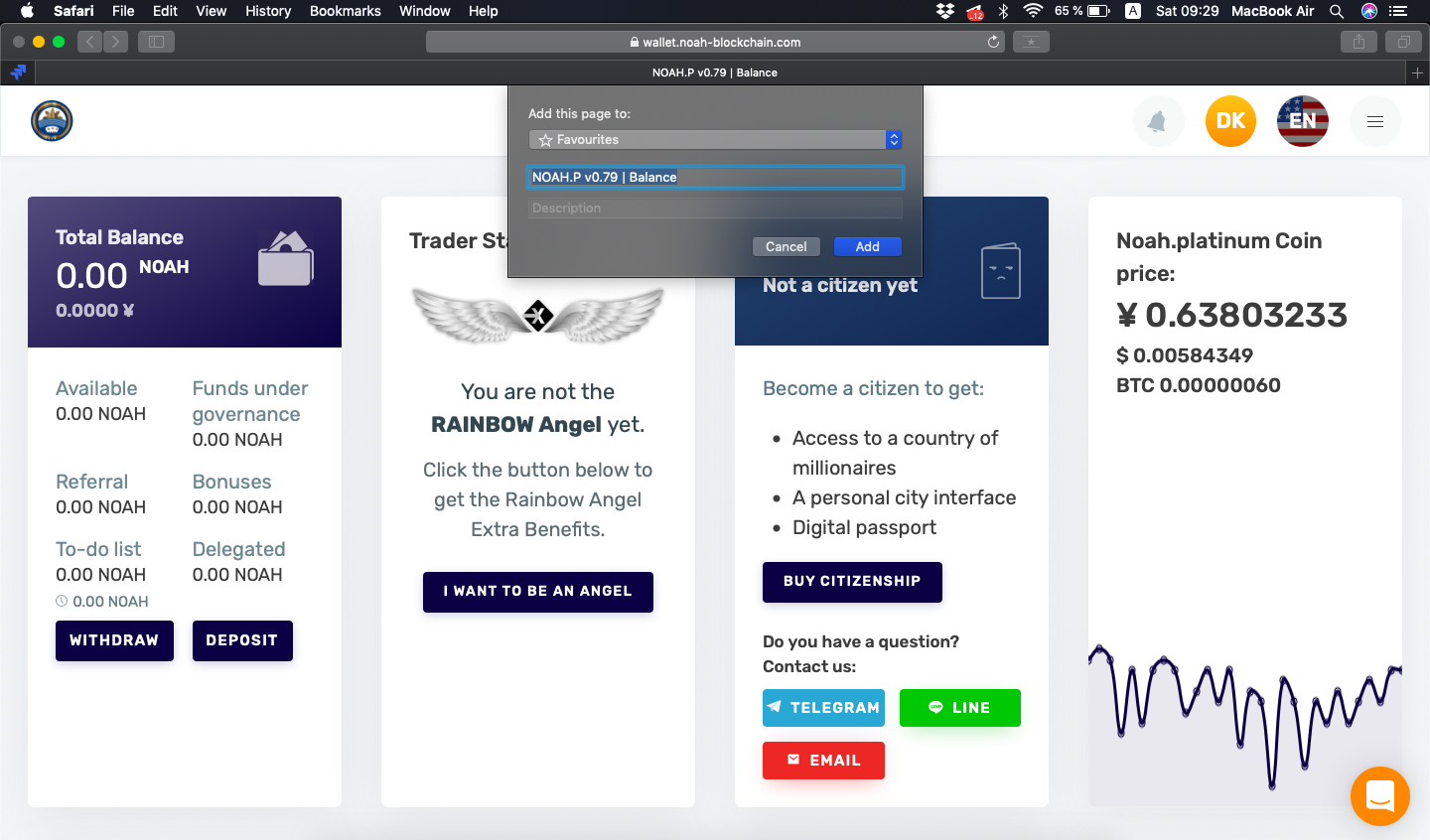Click I WANT TO BE AN ANGEL
Viewport: 1430px width, 840px height.
click(538, 592)
